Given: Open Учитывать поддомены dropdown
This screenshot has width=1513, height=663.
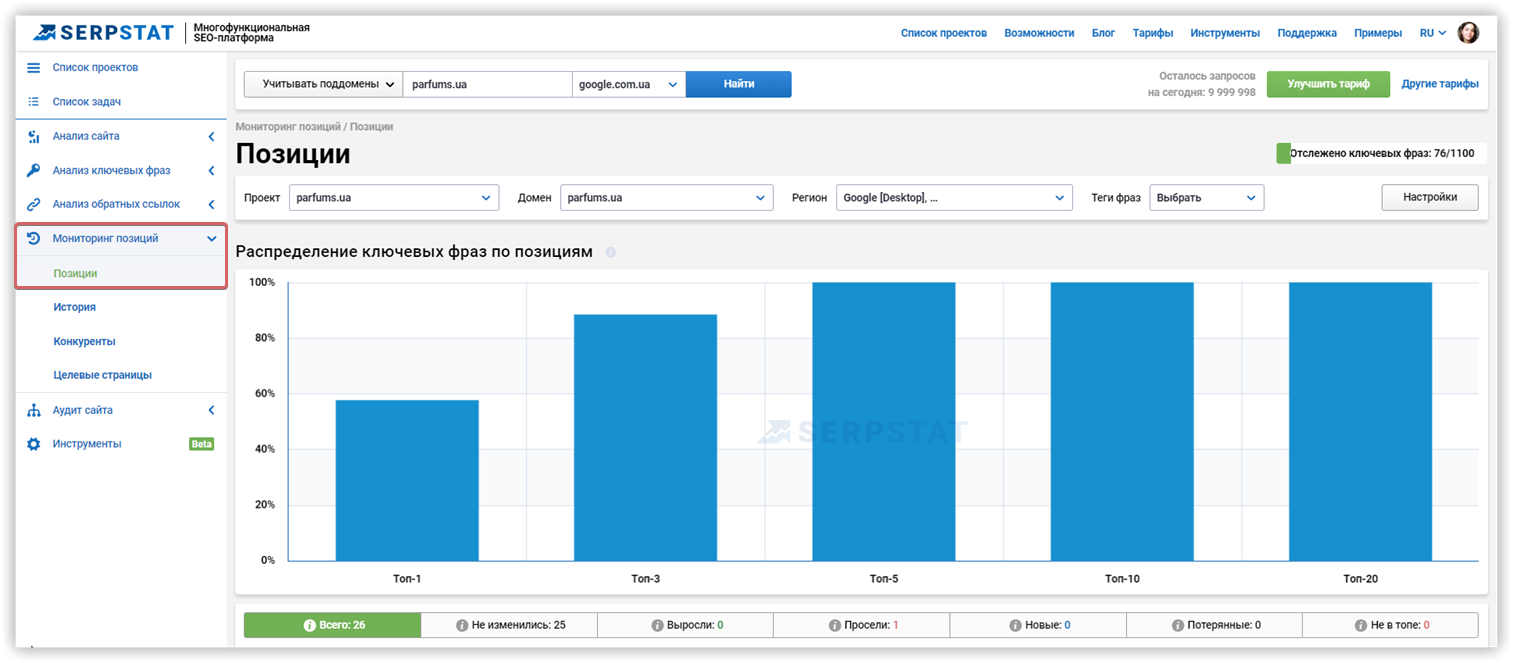Looking at the screenshot, I should (x=323, y=84).
